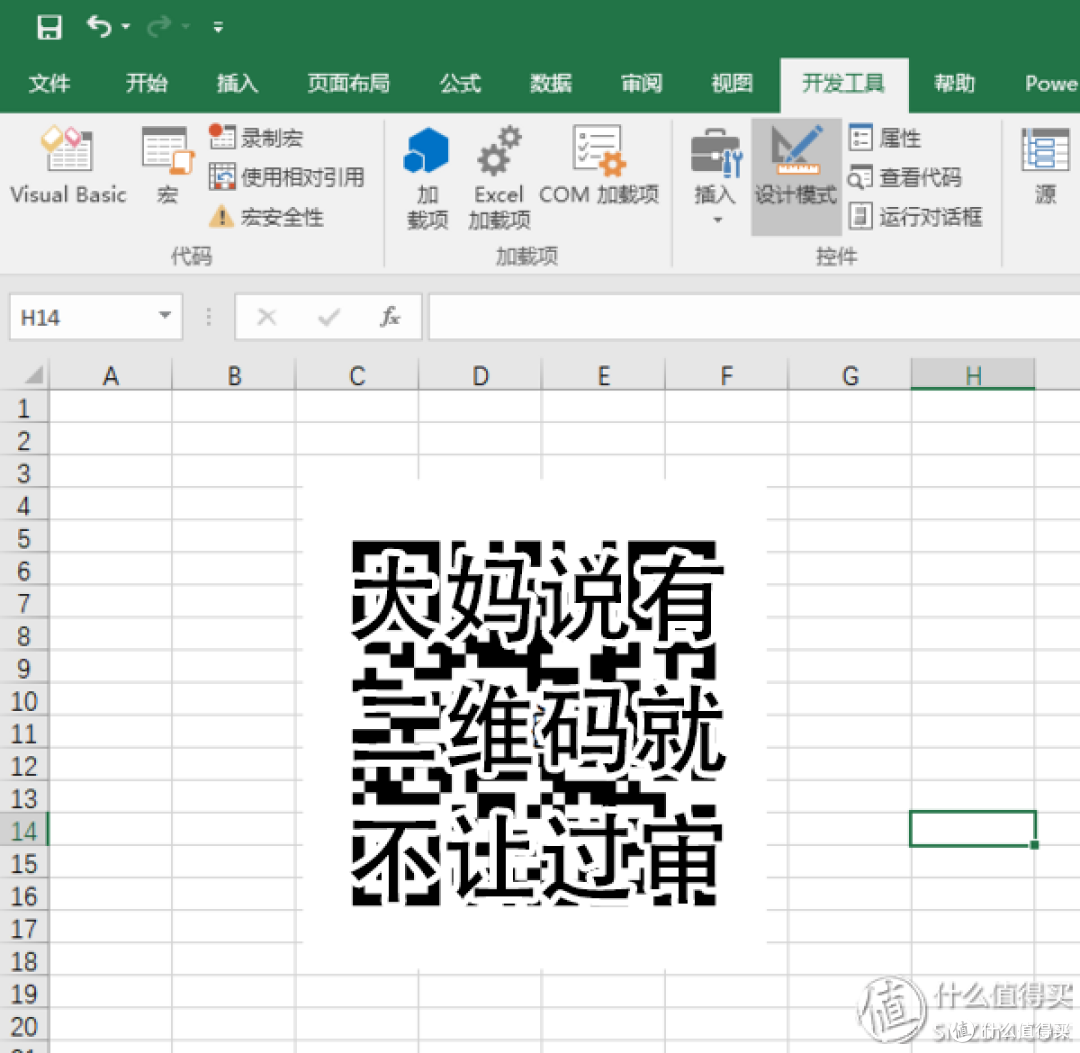Click into the formula bar input
The width and height of the screenshot is (1080, 1053).
pyautogui.click(x=754, y=317)
